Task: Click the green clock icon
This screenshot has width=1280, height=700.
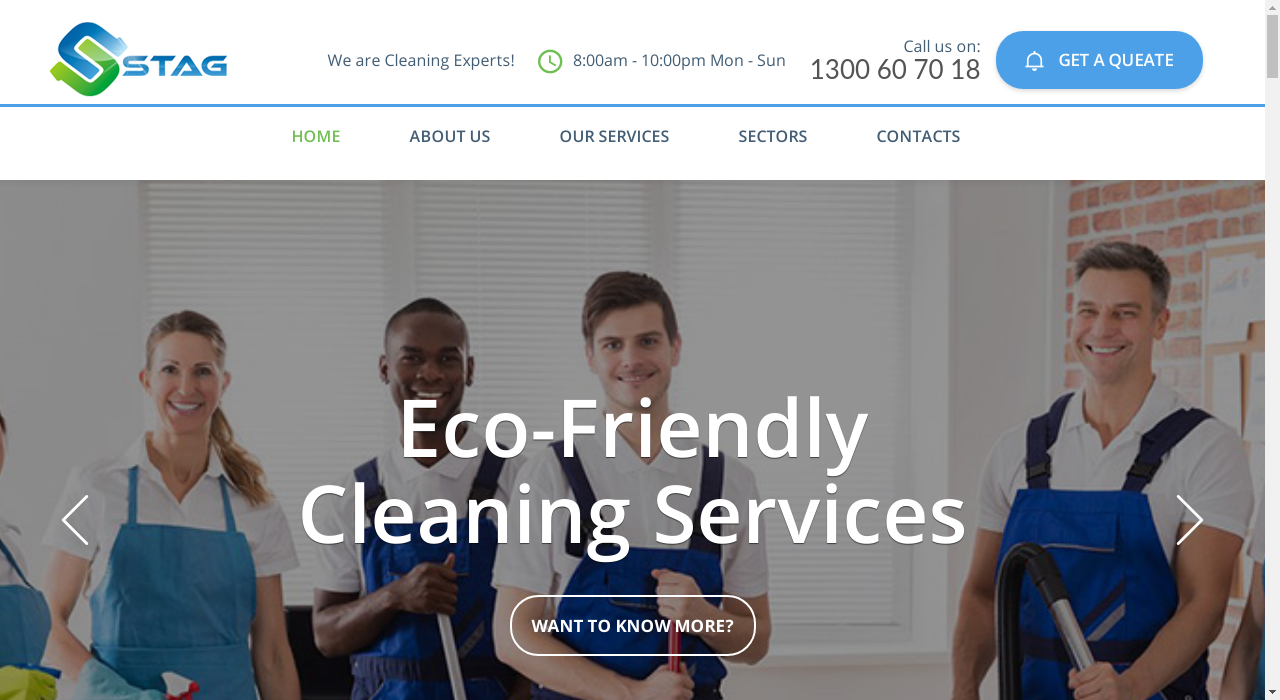Action: coord(550,61)
